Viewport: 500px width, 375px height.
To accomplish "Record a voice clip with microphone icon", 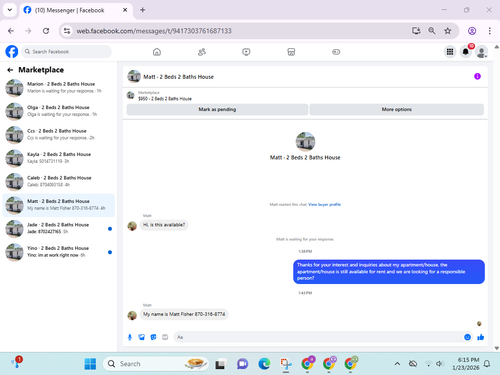I will click(130, 337).
